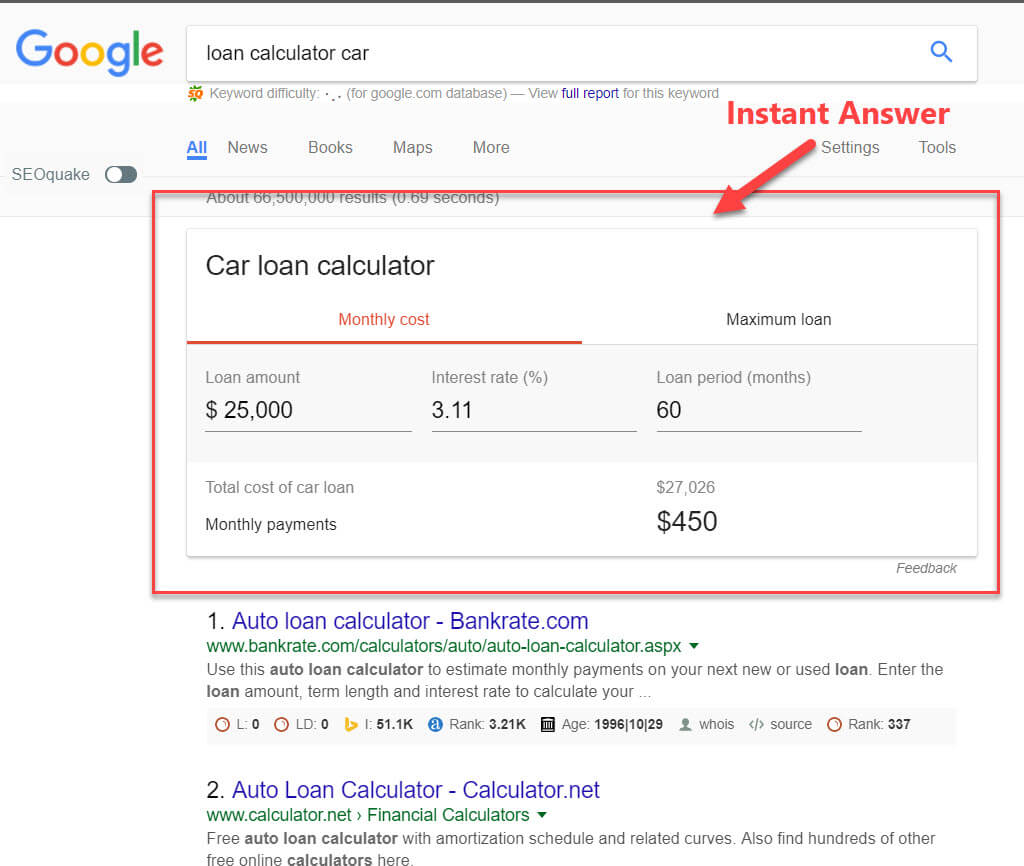This screenshot has height=866, width=1024.
Task: Click the SEOquake sunflower icon near Keyword difficulty
Action: (x=195, y=93)
